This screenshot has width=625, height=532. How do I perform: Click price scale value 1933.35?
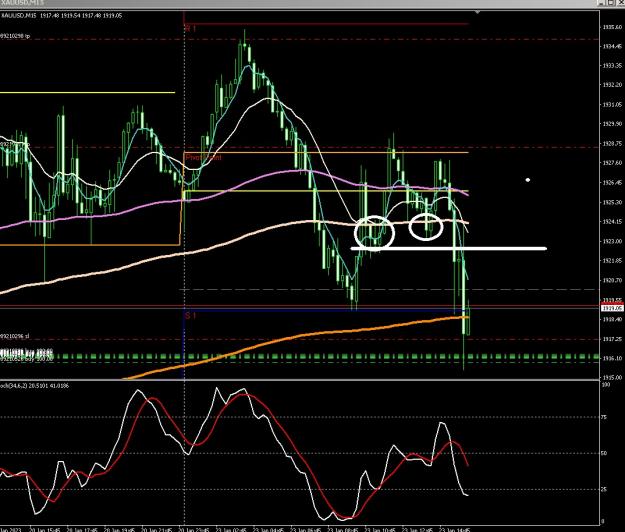pyautogui.click(x=612, y=65)
